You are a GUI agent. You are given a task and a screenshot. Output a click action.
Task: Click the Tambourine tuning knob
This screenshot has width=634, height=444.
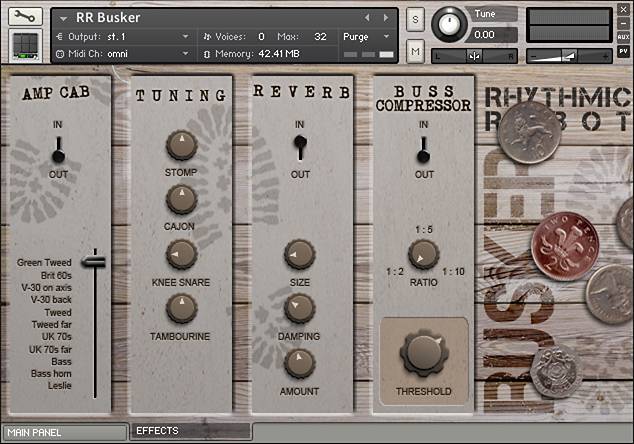point(182,308)
